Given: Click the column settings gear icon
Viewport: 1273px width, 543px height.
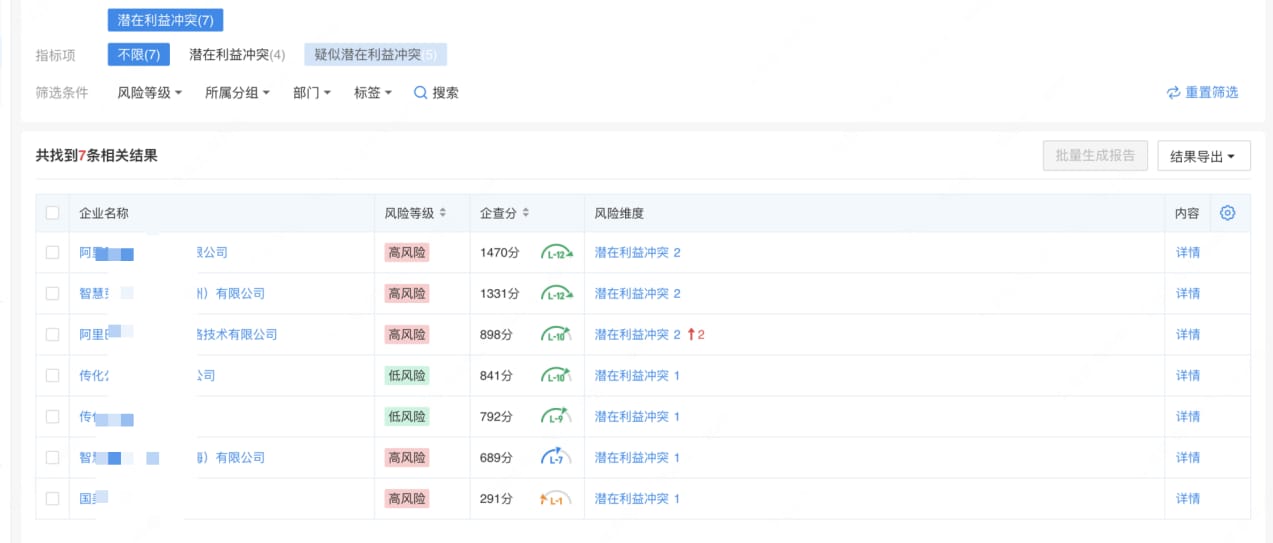Looking at the screenshot, I should pyautogui.click(x=1228, y=213).
